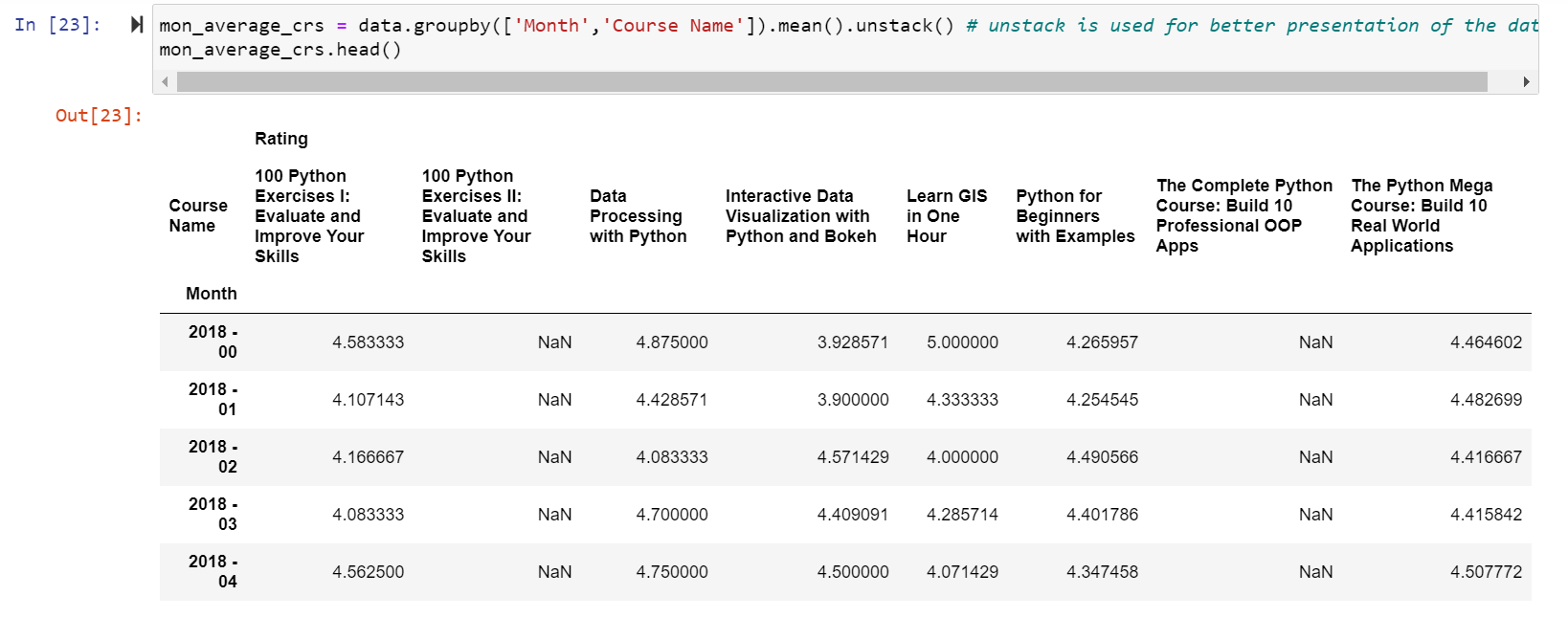This screenshot has width=1568, height=618.
Task: Click the code scrollbar left arrow
Action: [165, 82]
